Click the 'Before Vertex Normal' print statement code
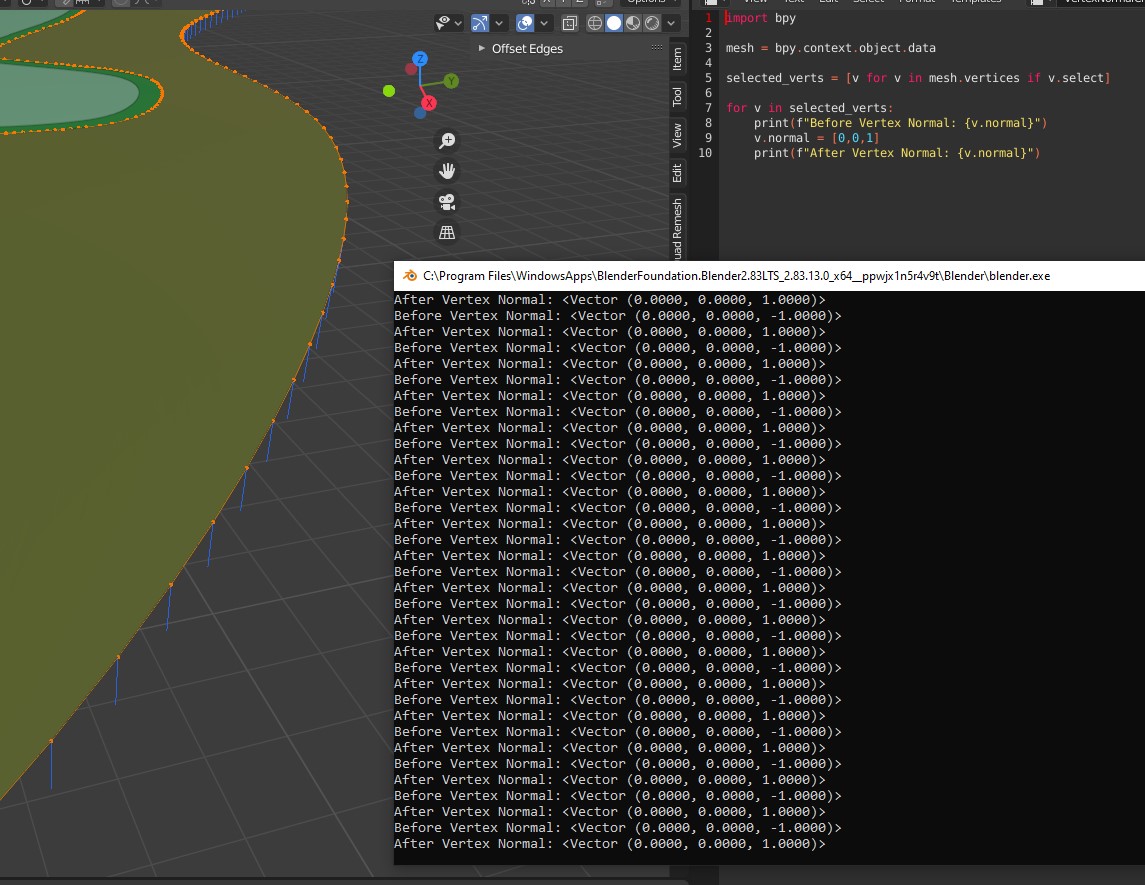 [900, 123]
